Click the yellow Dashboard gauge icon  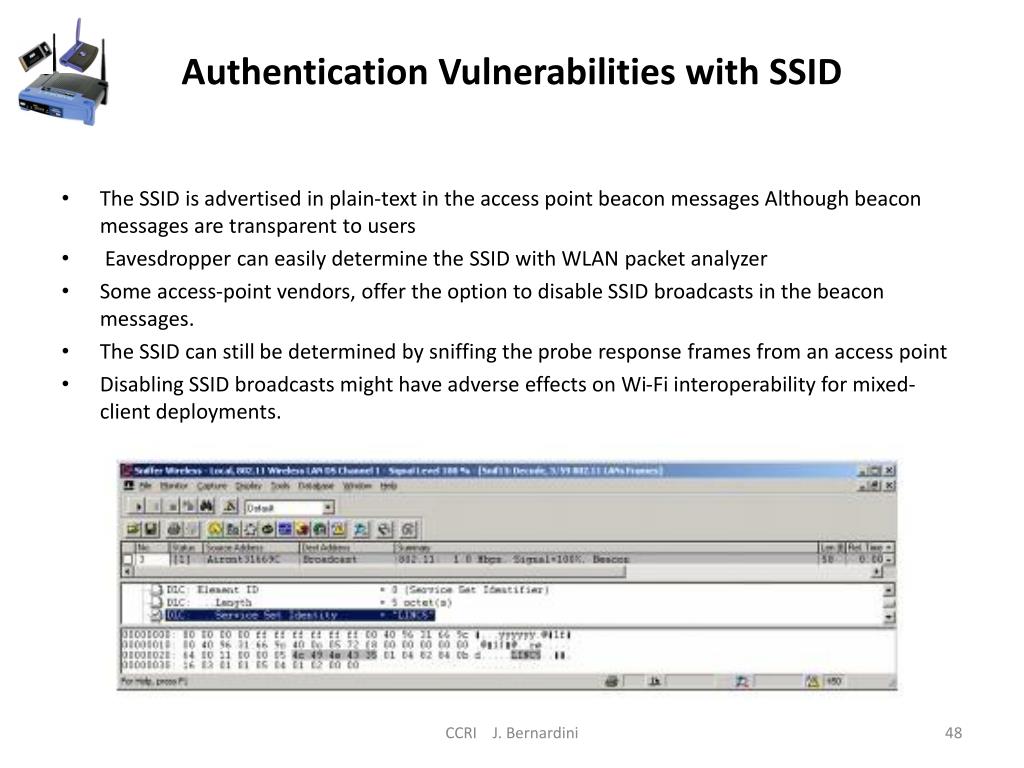pos(214,530)
